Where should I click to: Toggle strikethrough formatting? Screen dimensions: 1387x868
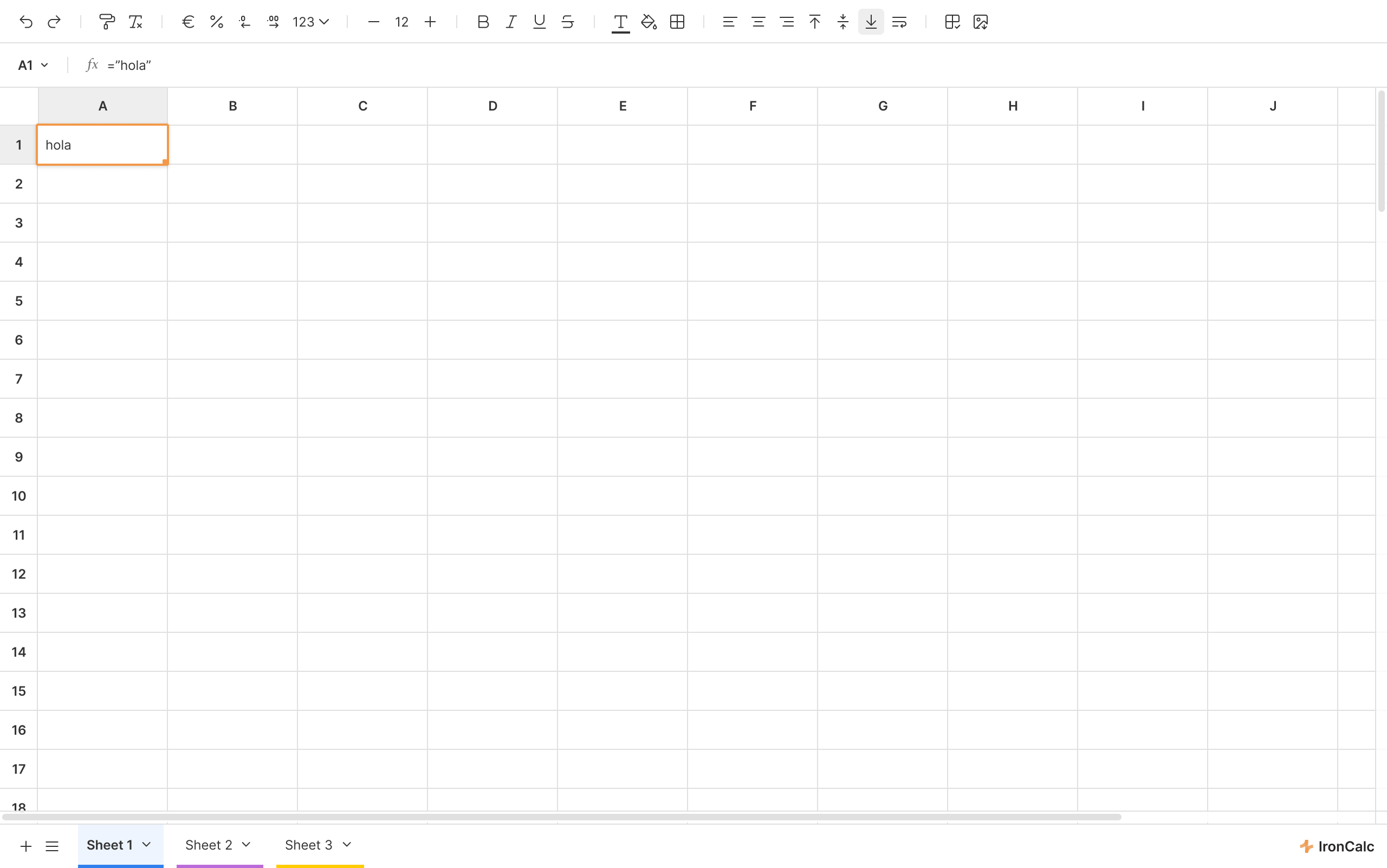coord(567,22)
